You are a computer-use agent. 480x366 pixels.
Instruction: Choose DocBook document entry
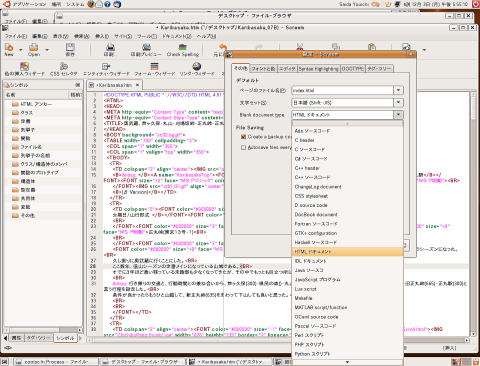pyautogui.click(x=347, y=215)
